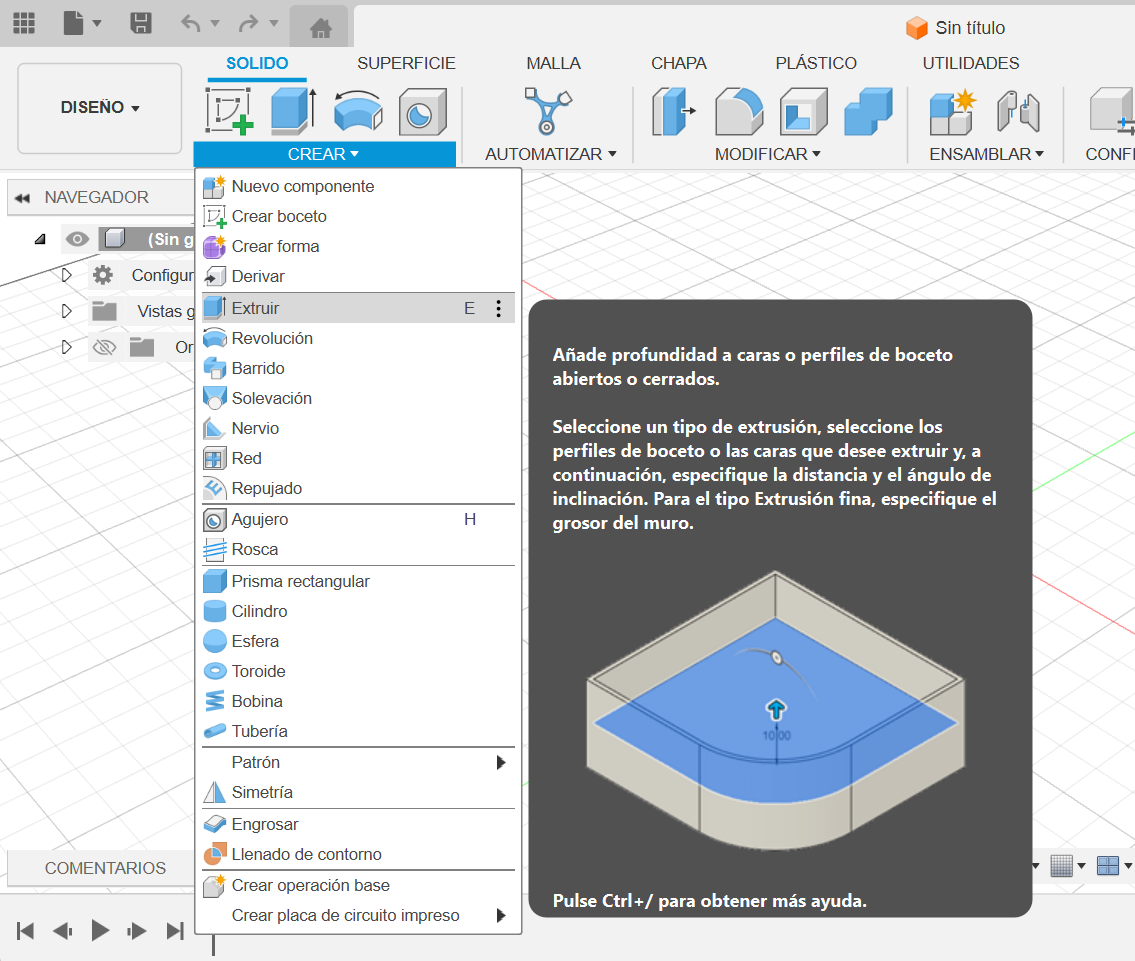This screenshot has height=961, width=1135.
Task: Choose Crear forma in the menu
Action: pyautogui.click(x=358, y=247)
